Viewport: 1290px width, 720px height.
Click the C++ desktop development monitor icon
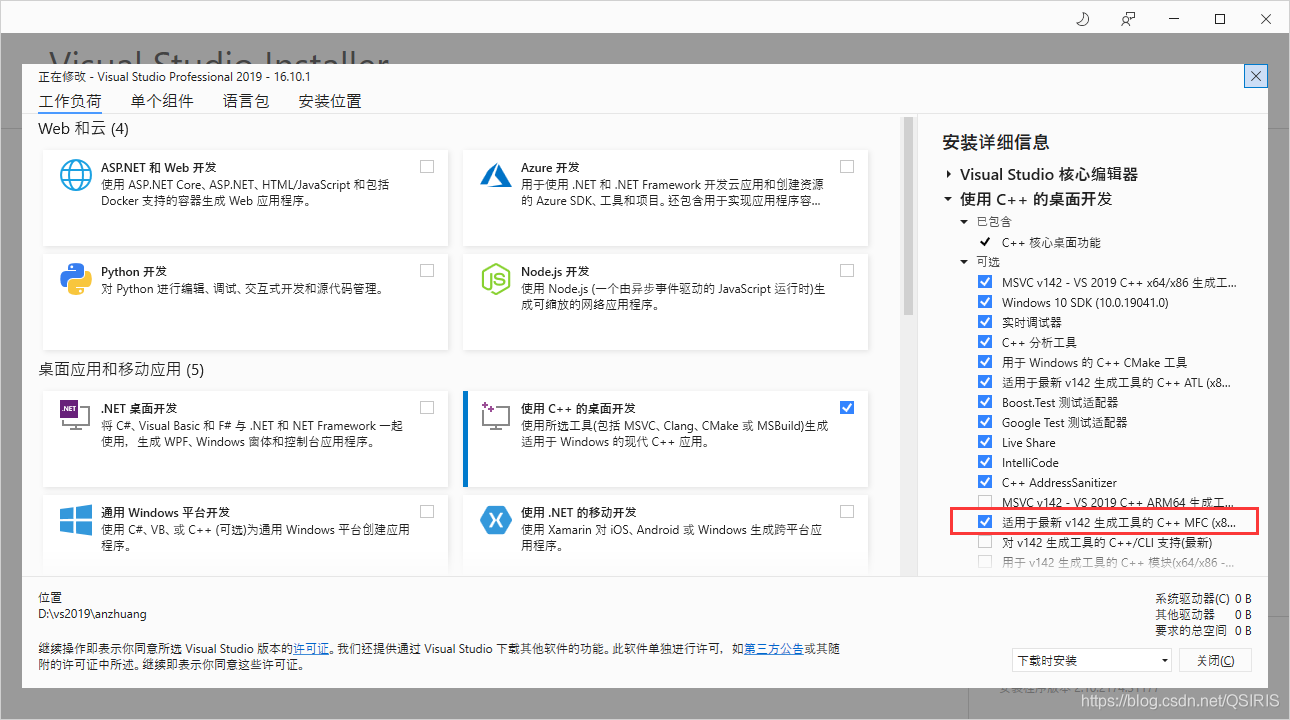[x=496, y=415]
